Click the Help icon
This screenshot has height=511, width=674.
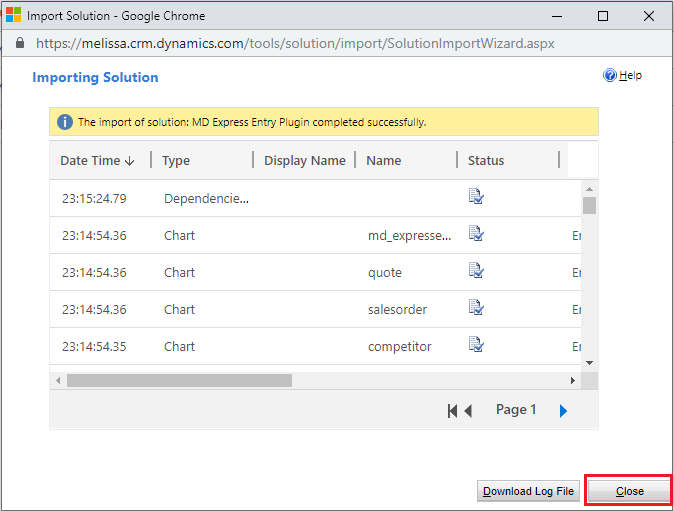(x=610, y=76)
